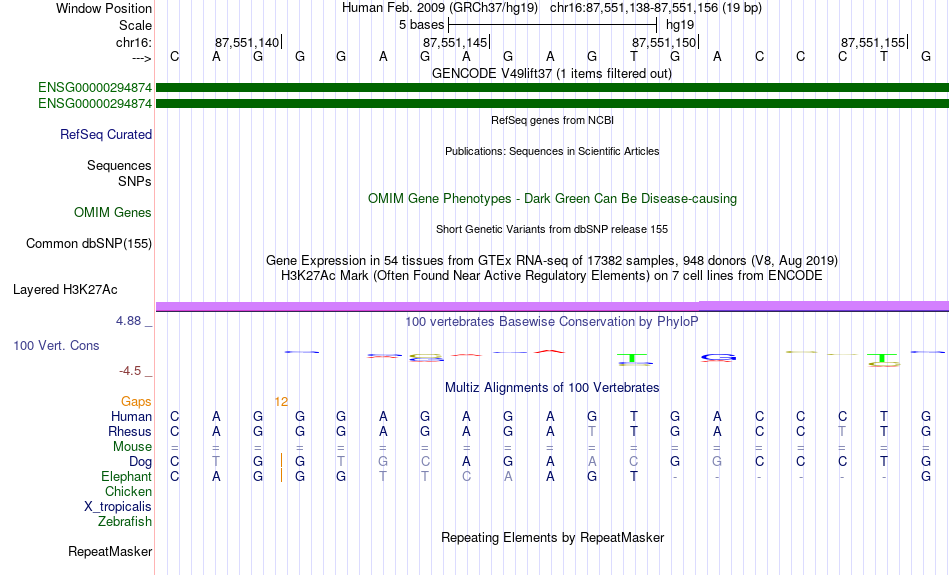950x575 pixels.
Task: Open the OMIM Genes track label
Action: click(x=113, y=212)
